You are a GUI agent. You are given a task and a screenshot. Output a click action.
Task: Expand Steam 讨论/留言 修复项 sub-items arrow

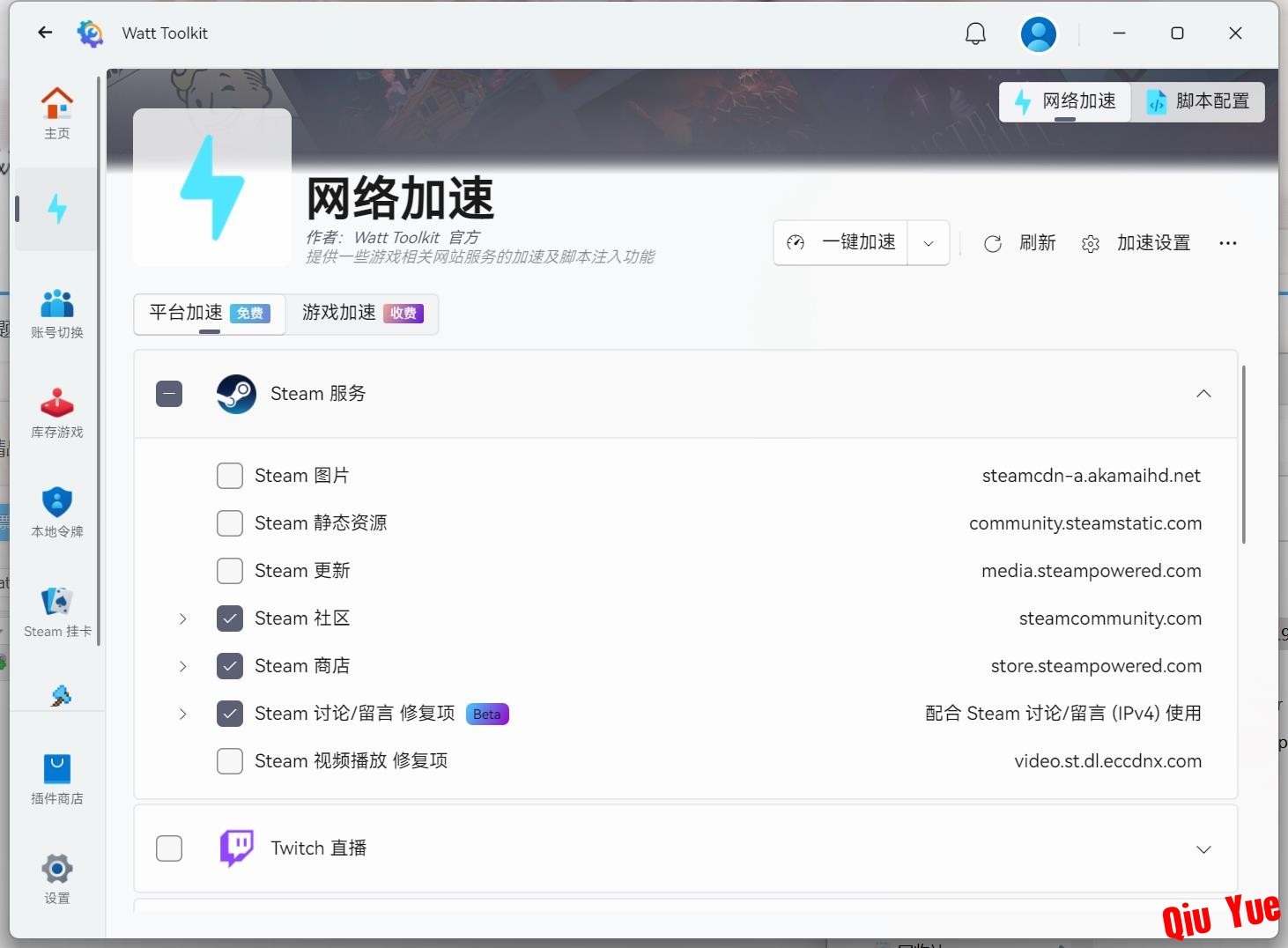tap(182, 714)
